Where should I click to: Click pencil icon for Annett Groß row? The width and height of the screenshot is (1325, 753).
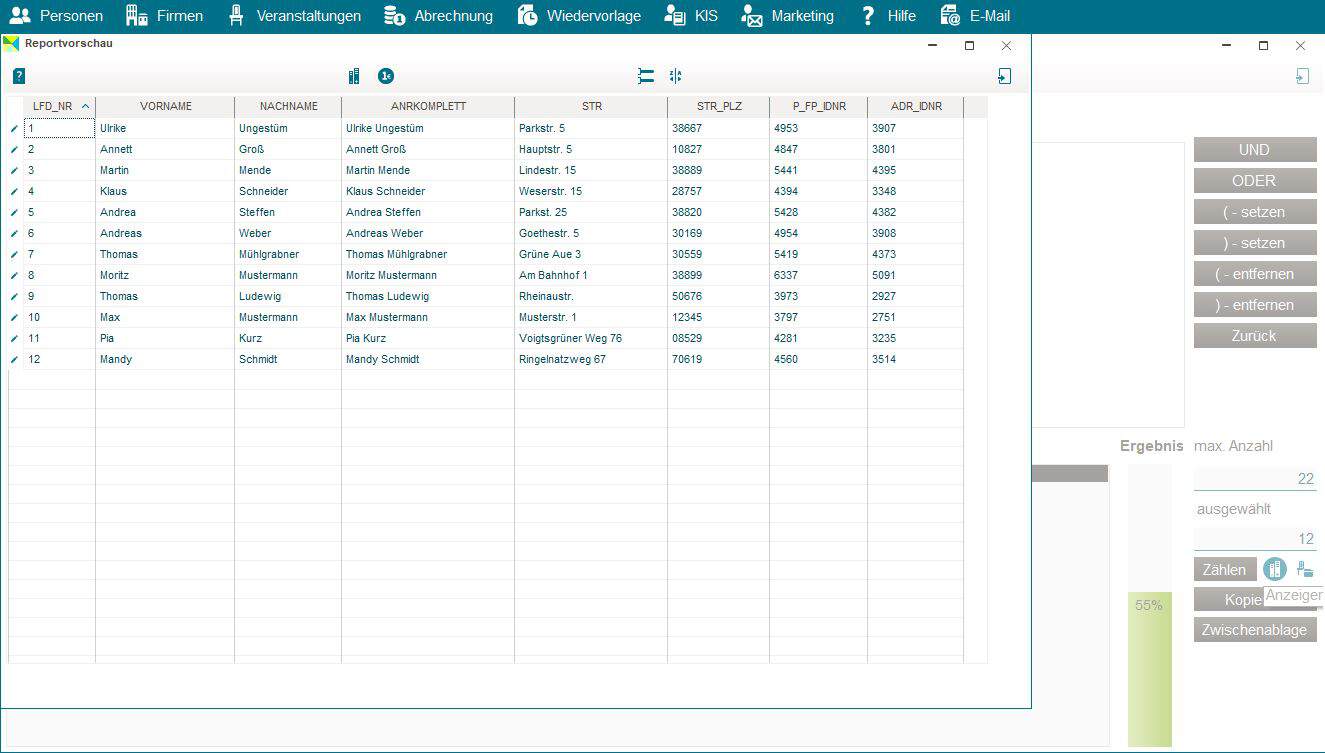14,150
